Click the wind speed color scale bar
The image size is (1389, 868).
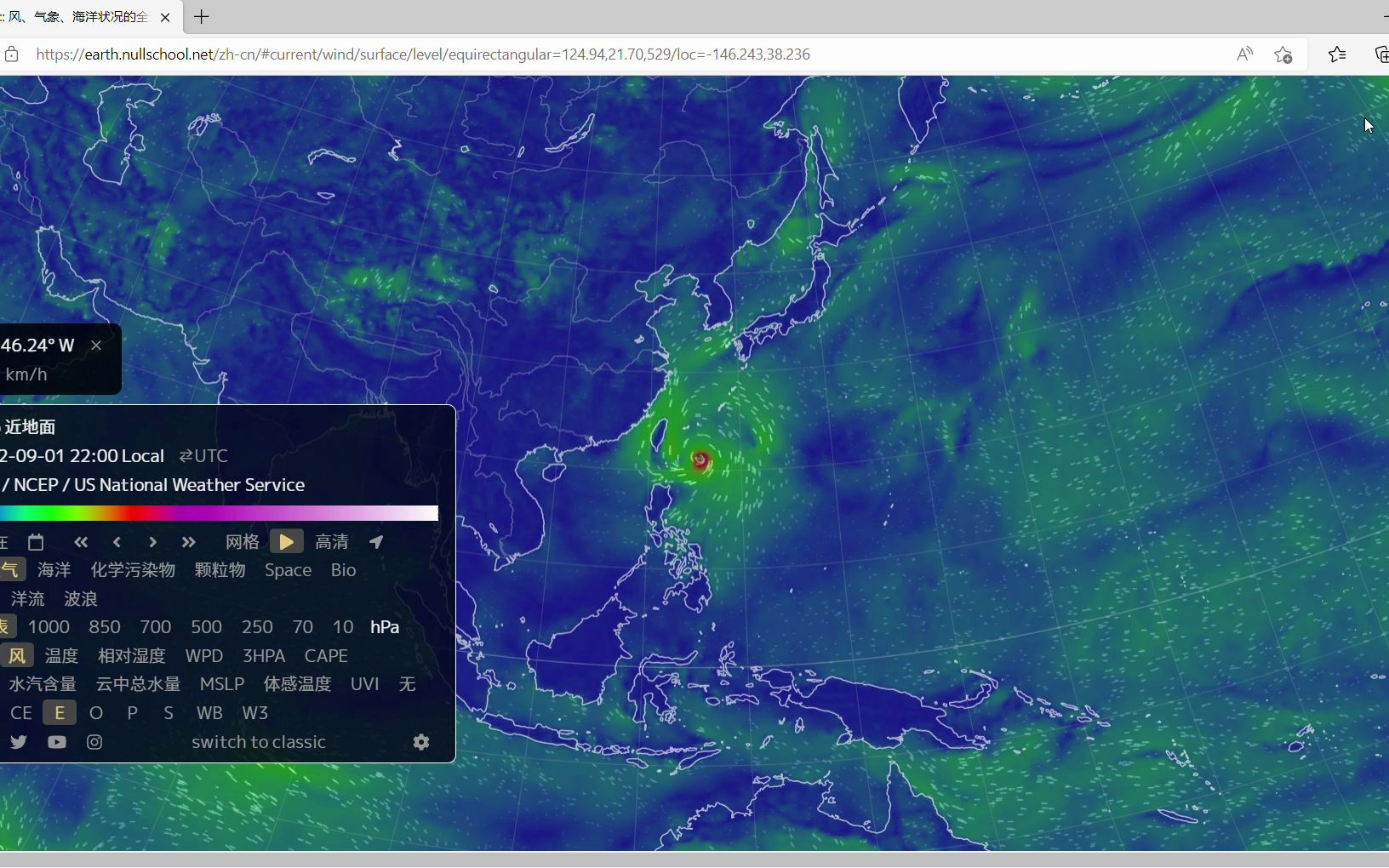(219, 513)
